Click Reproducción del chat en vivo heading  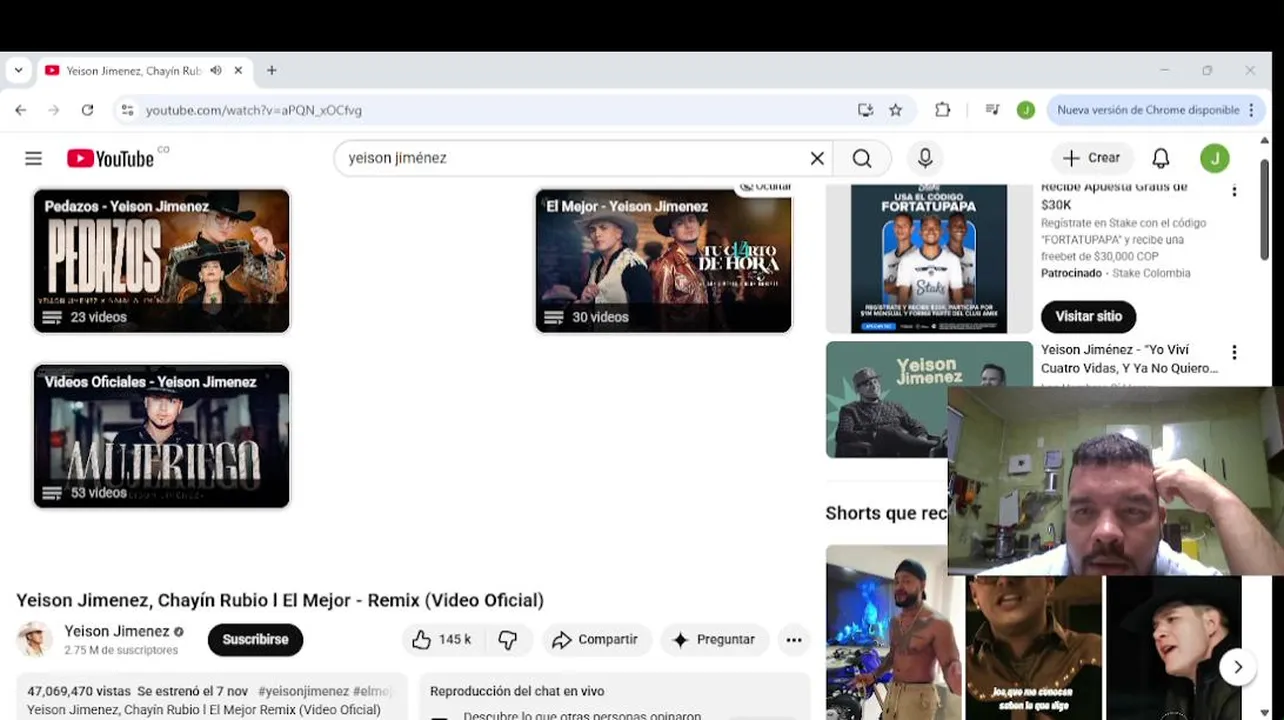pyautogui.click(x=517, y=691)
